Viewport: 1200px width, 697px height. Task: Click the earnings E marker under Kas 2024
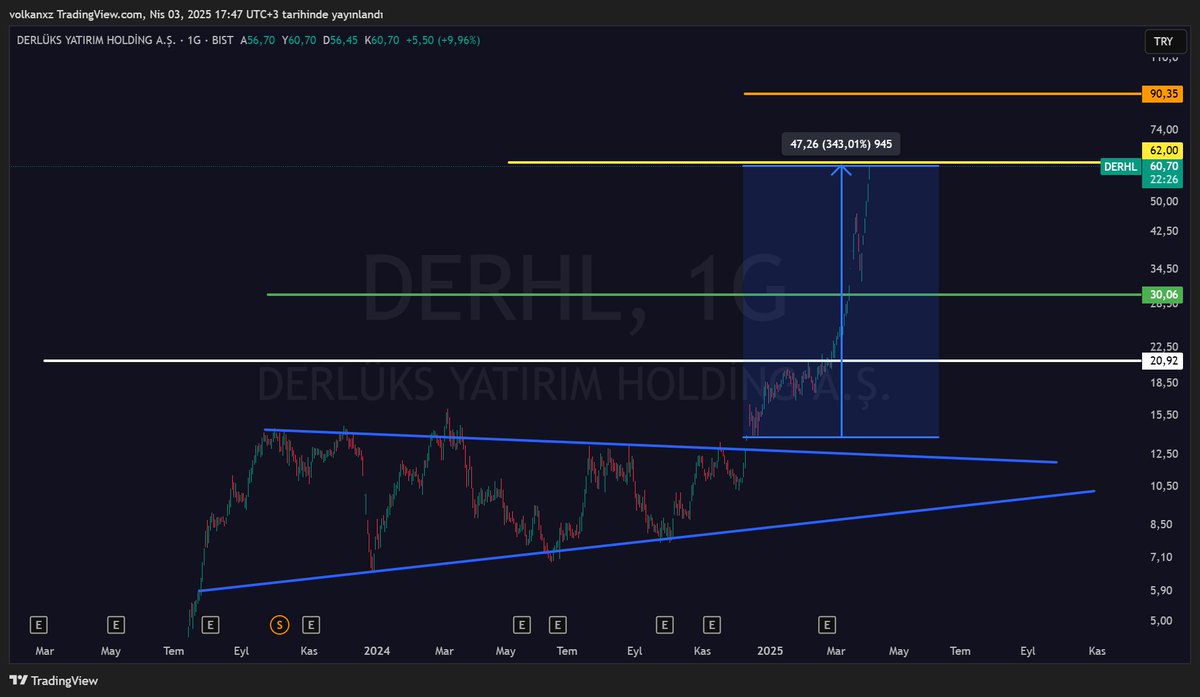tap(711, 623)
